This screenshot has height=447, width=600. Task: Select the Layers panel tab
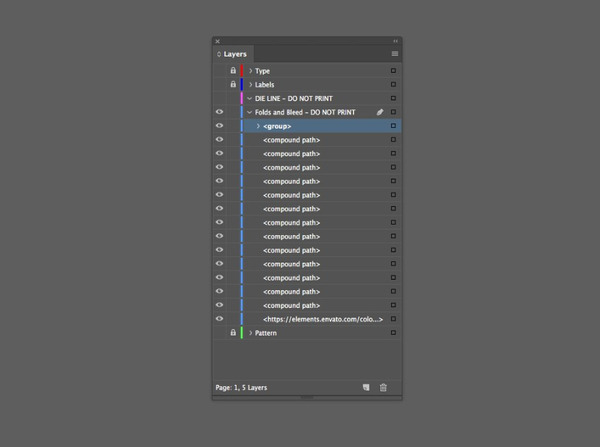233,54
